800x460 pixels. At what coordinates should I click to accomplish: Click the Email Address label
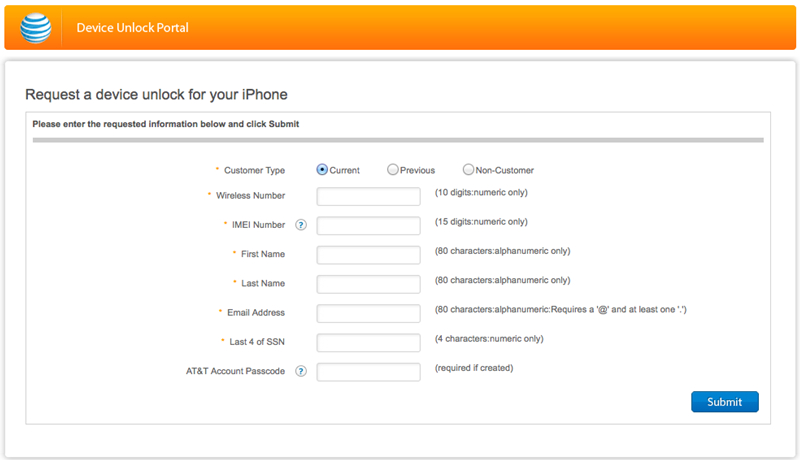256,313
